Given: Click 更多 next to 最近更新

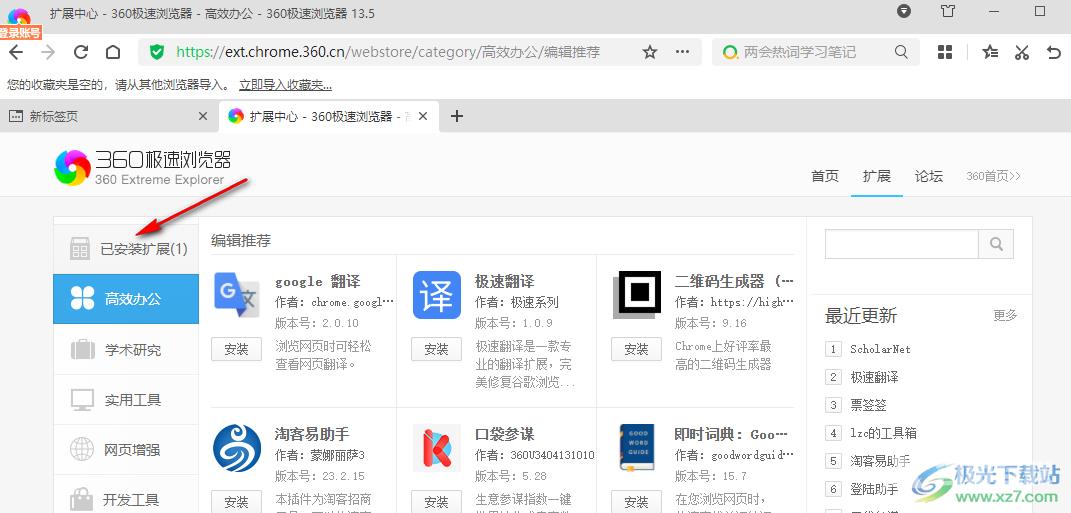Looking at the screenshot, I should (1005, 316).
